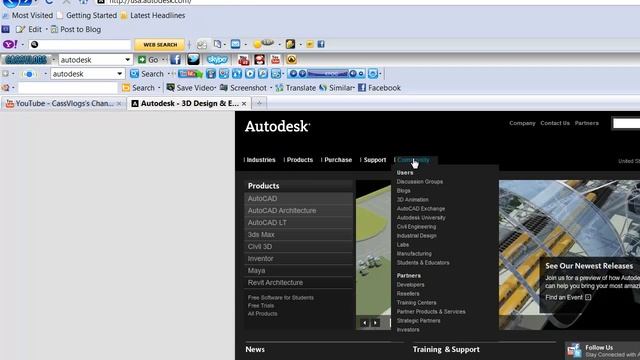Open the Purchase navigation menu
Viewport: 640px width, 360px height.
pos(338,160)
